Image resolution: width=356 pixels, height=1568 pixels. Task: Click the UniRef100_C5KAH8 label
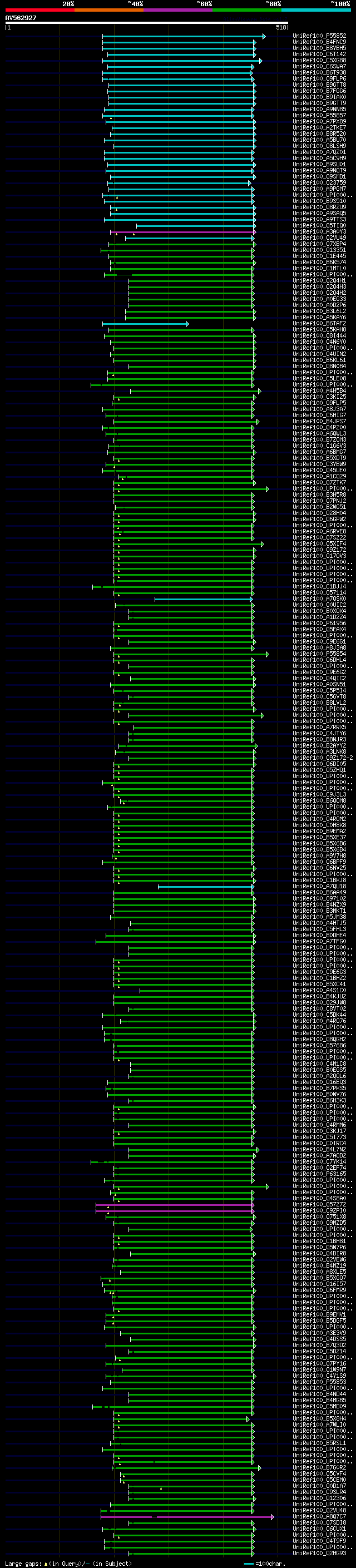point(319,330)
